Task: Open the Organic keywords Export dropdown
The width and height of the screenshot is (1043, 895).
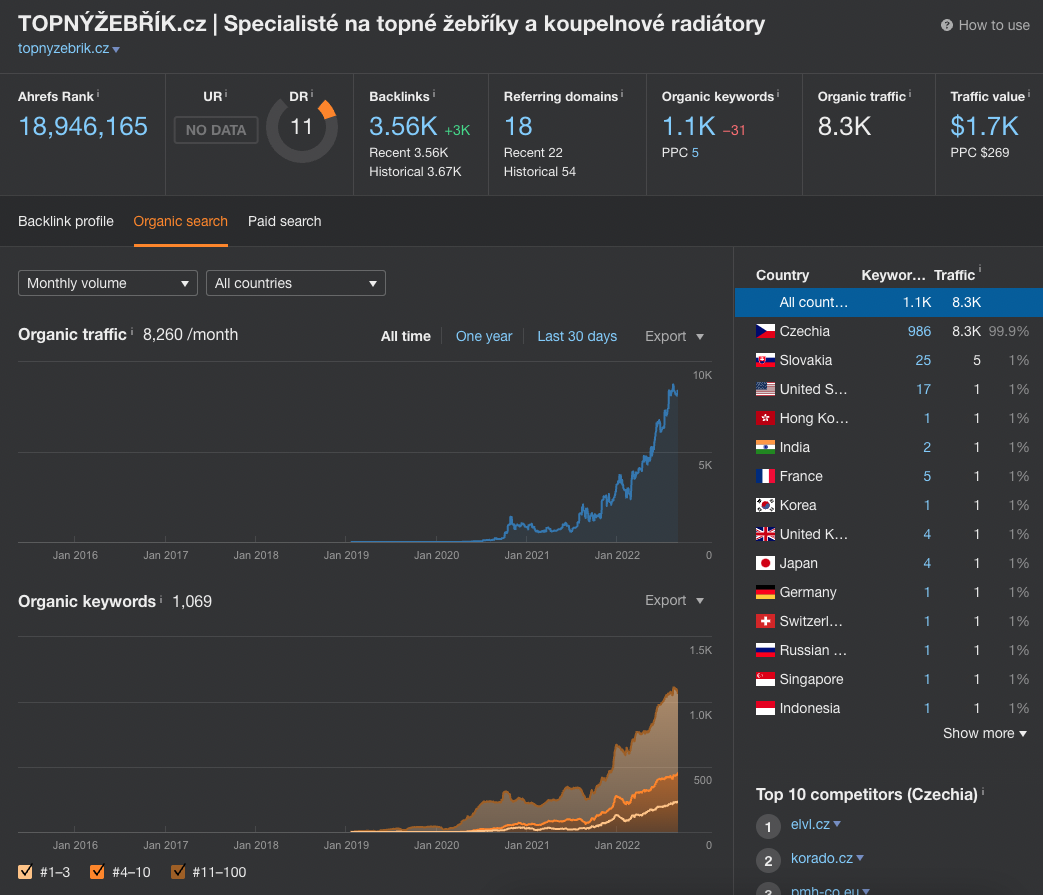Action: (674, 600)
